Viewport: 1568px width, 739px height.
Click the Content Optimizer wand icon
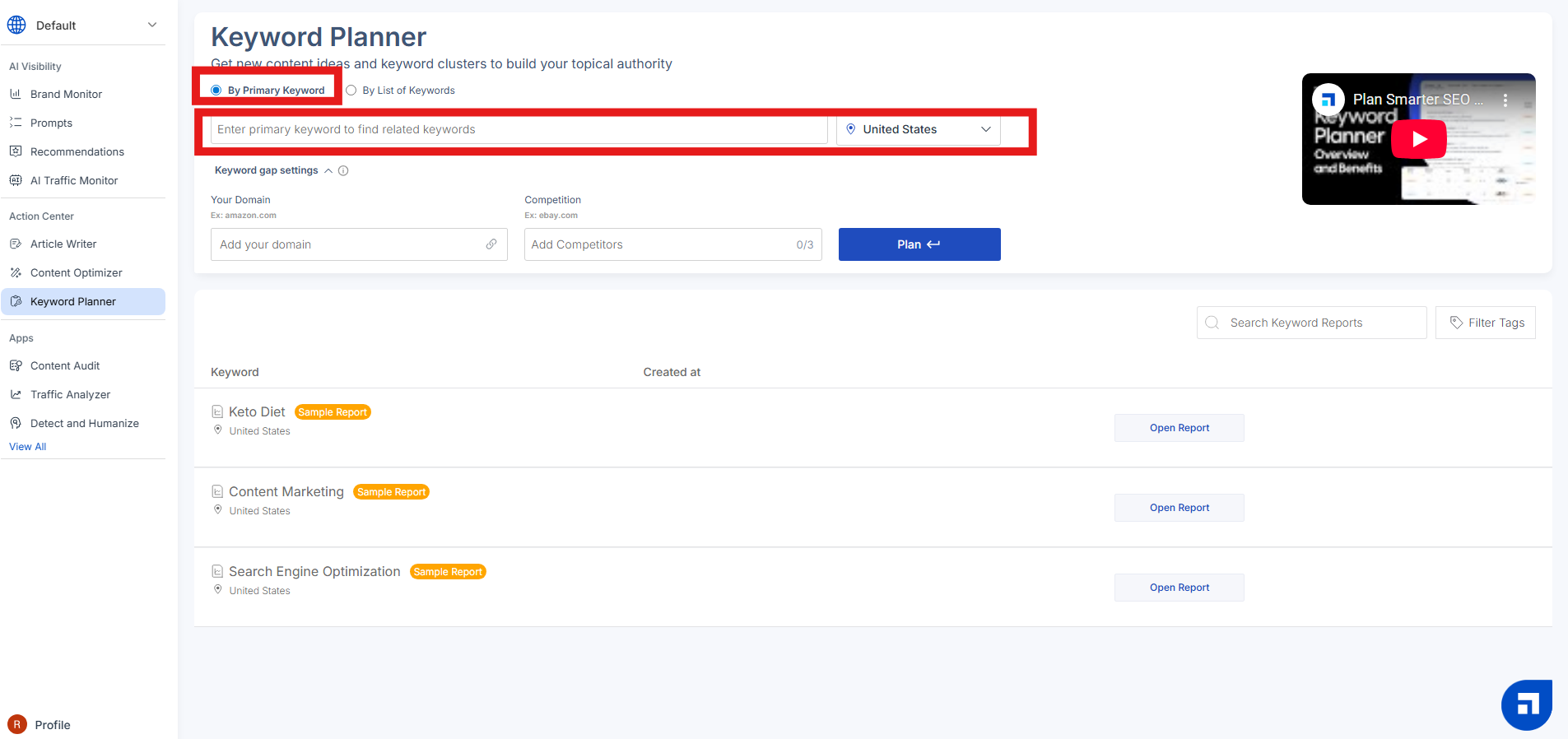click(x=16, y=272)
